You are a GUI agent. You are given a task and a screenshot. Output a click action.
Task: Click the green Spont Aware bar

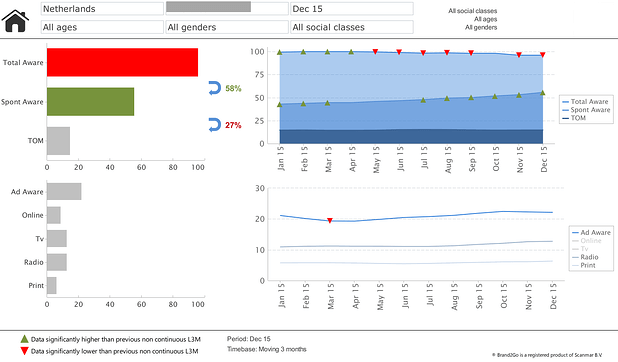(91, 102)
